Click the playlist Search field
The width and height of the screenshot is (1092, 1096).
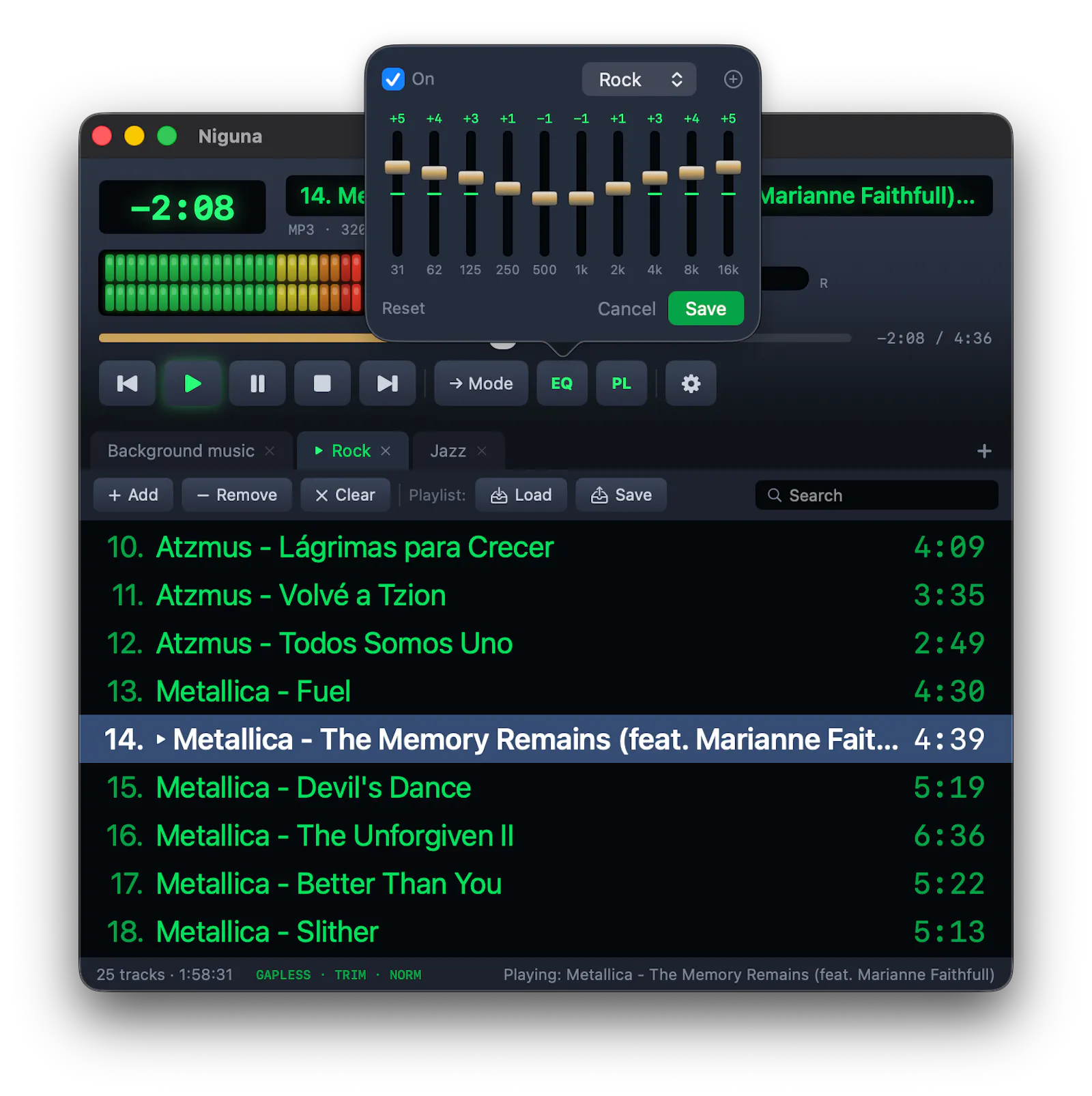[x=876, y=495]
